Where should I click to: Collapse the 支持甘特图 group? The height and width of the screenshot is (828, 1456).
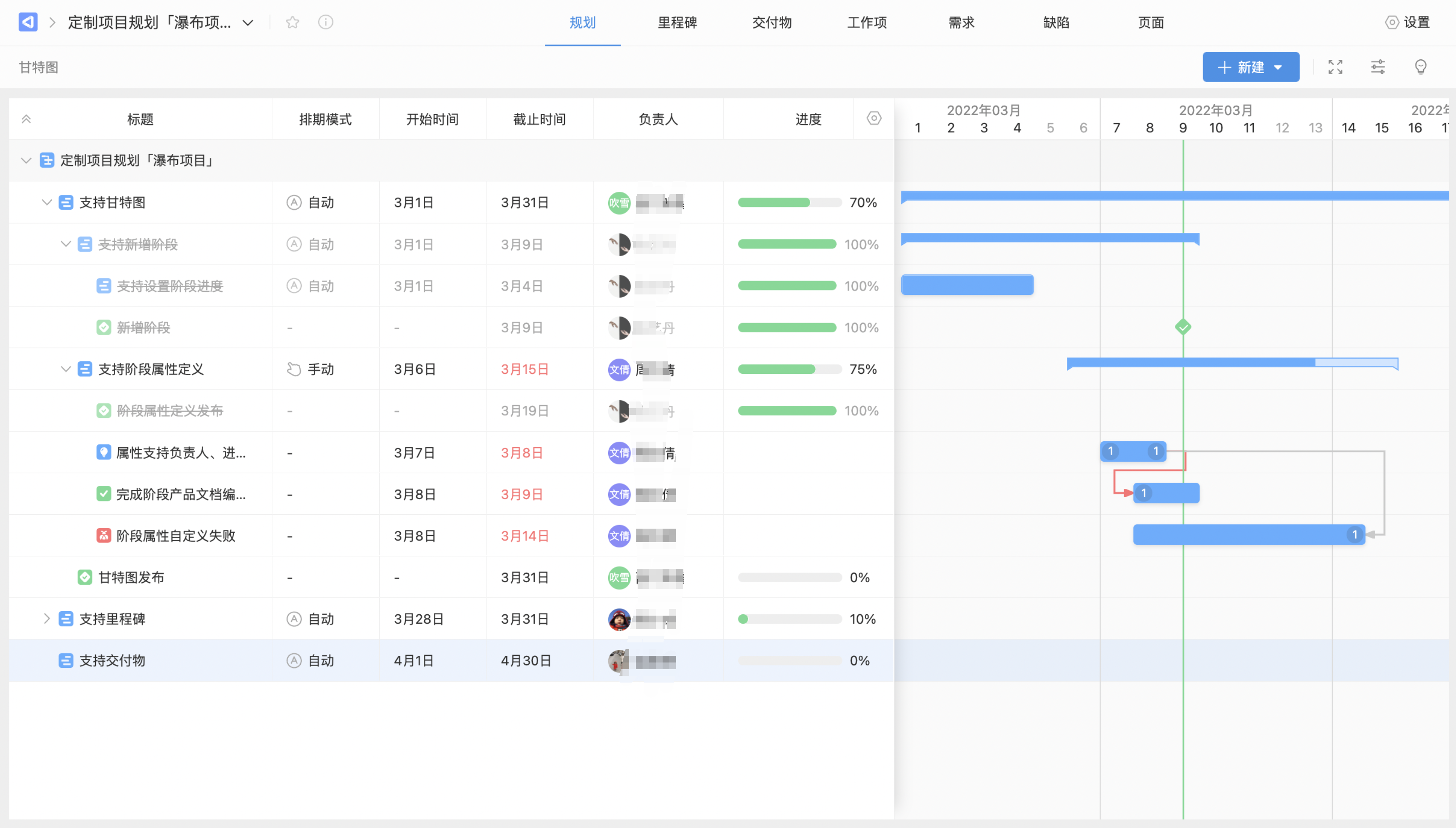pyautogui.click(x=47, y=203)
